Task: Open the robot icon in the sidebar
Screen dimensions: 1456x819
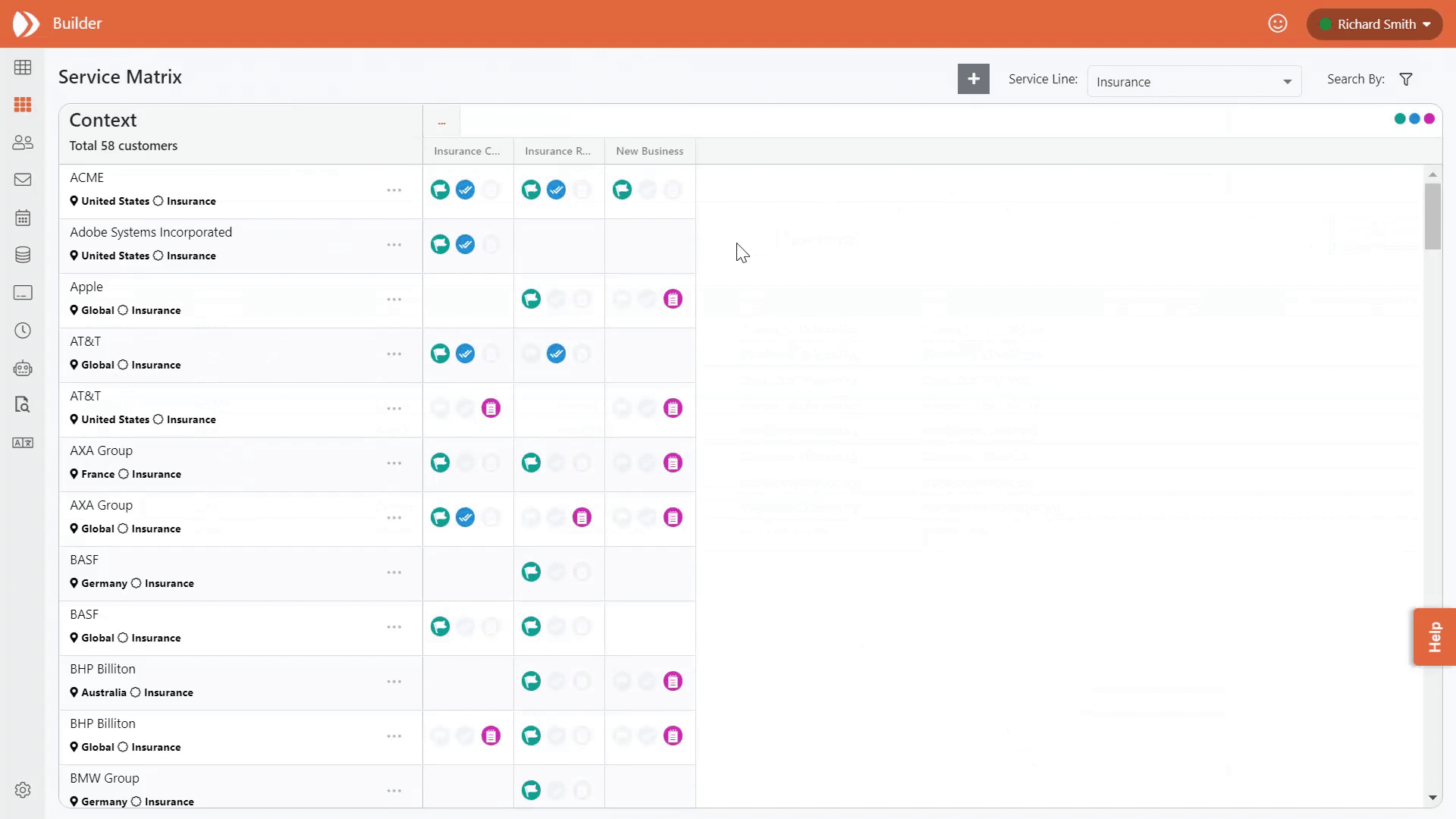Action: pos(23,369)
